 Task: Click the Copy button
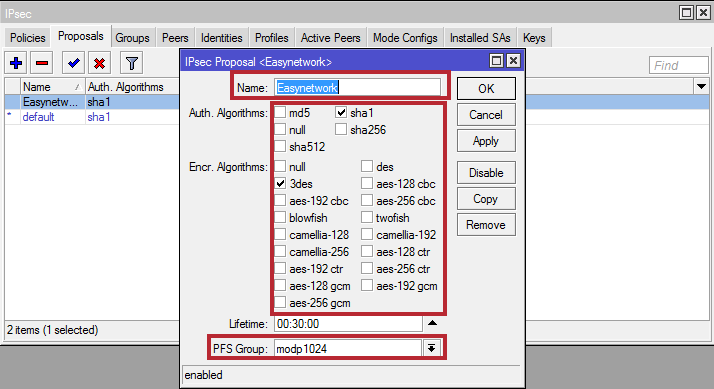pyautogui.click(x=486, y=199)
